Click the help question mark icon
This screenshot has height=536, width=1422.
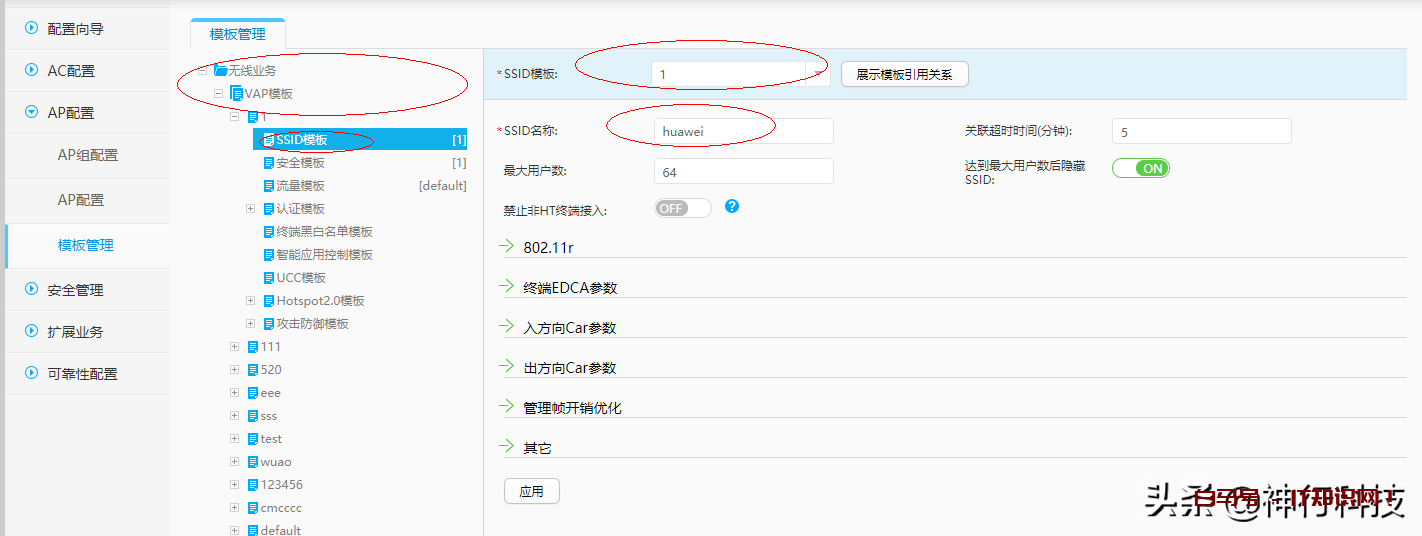tap(732, 206)
